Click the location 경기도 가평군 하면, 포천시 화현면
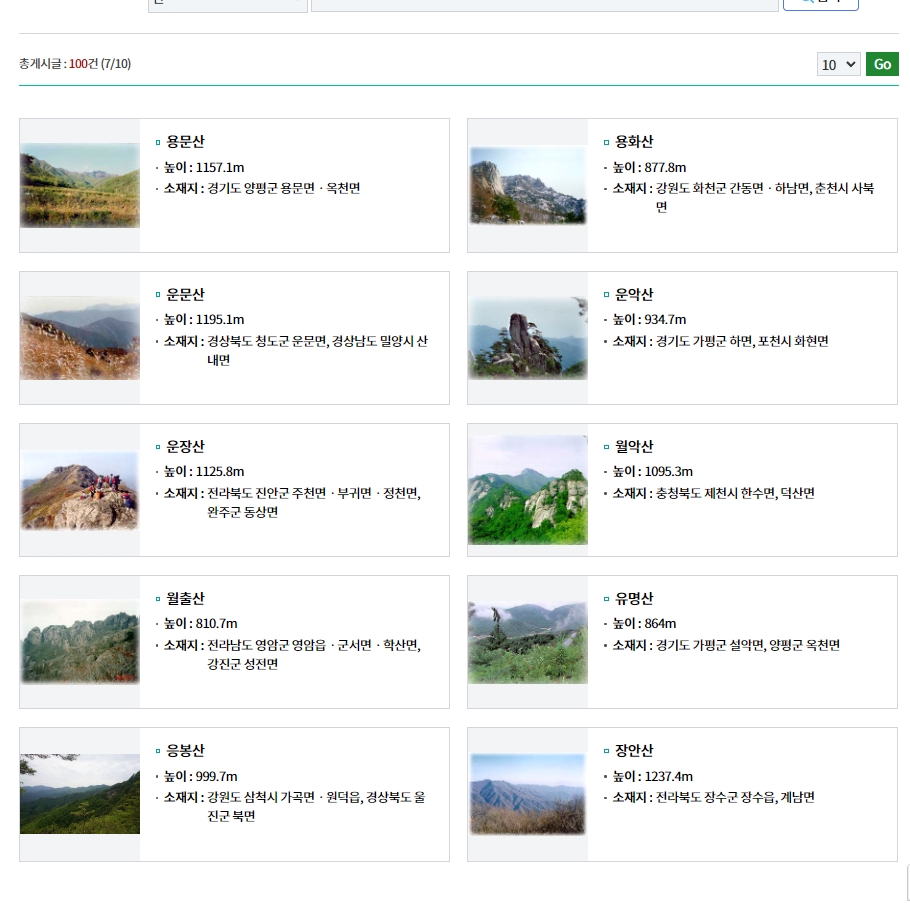Screen dimensions: 910x919 coord(742,341)
